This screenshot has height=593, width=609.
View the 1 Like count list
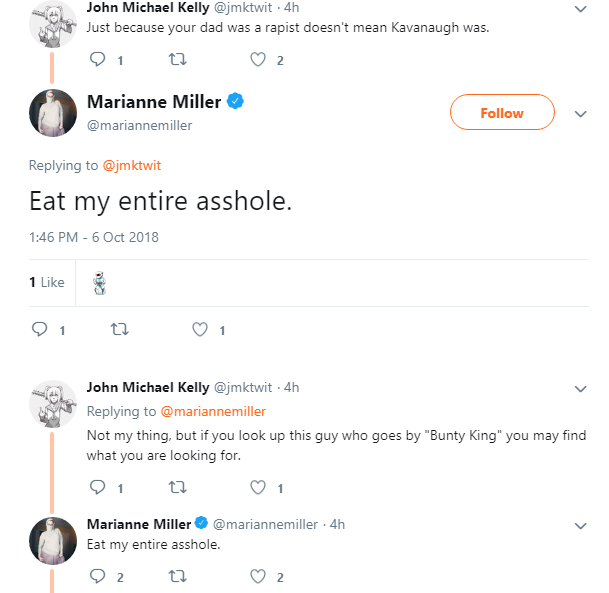click(x=47, y=282)
